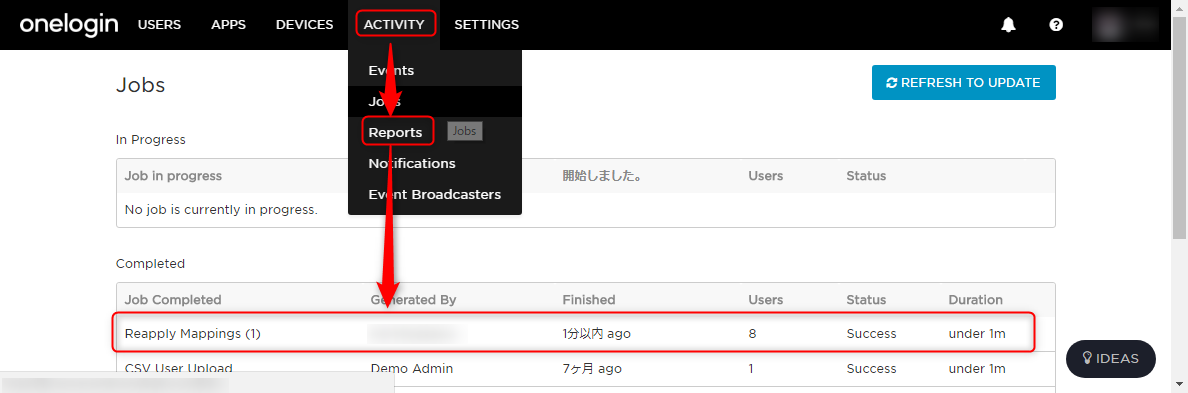Open the USERS menu
1188x393 pixels.
pos(159,25)
